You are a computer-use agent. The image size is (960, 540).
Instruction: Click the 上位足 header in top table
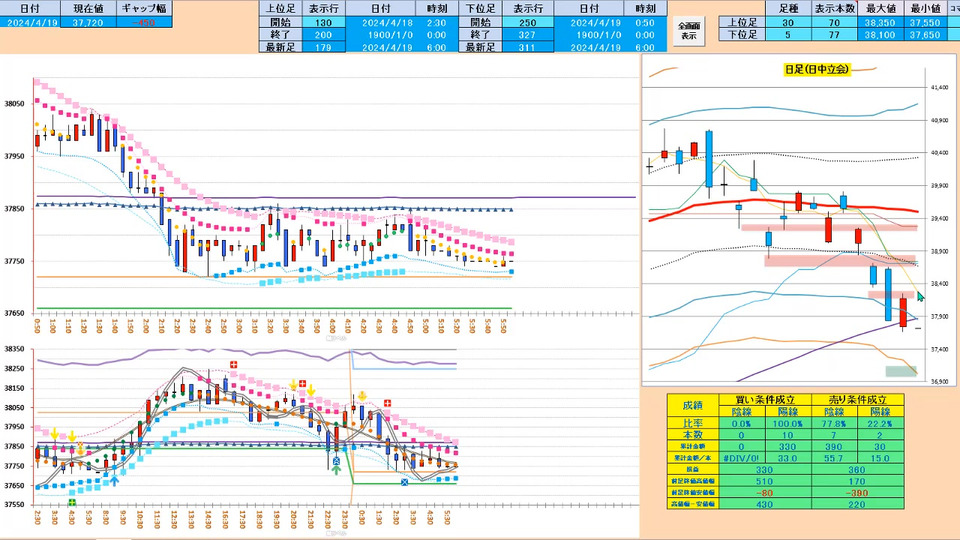[280, 9]
